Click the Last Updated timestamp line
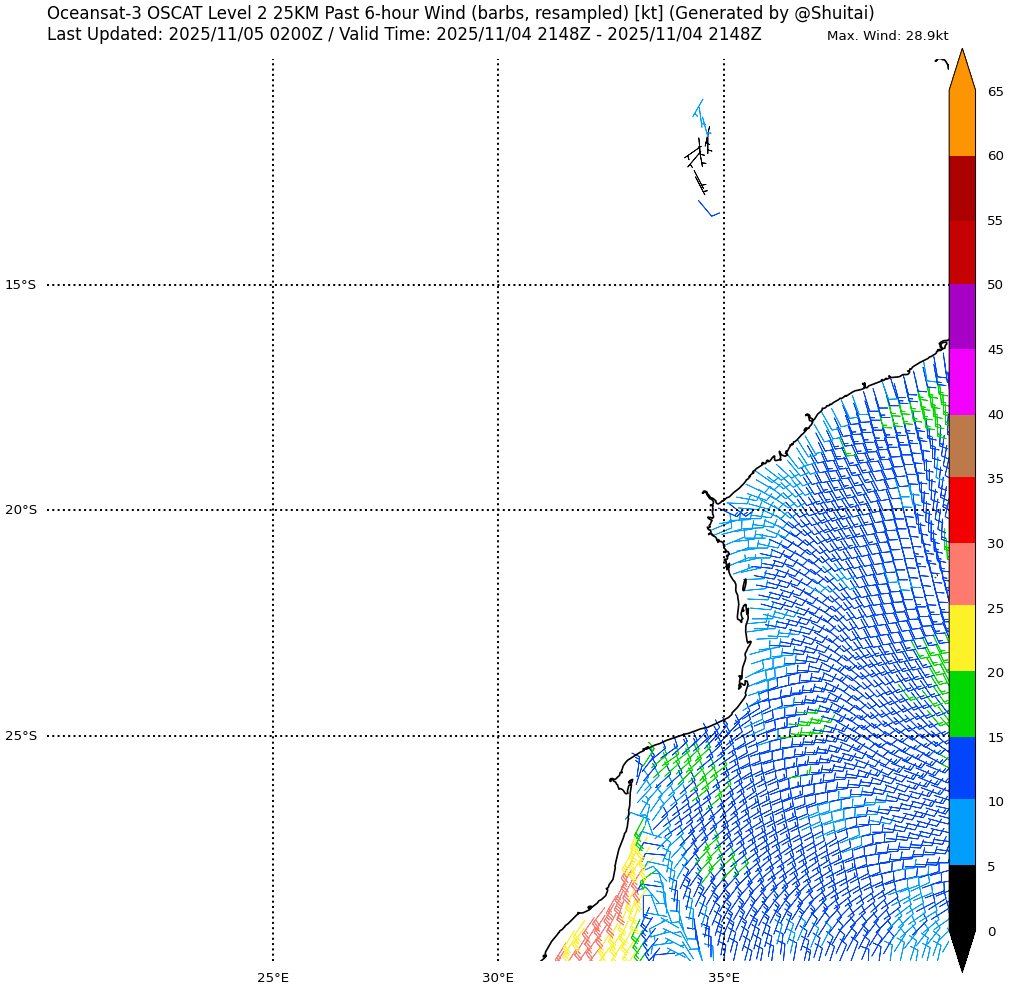Screen dimensions: 1009x989 click(404, 35)
